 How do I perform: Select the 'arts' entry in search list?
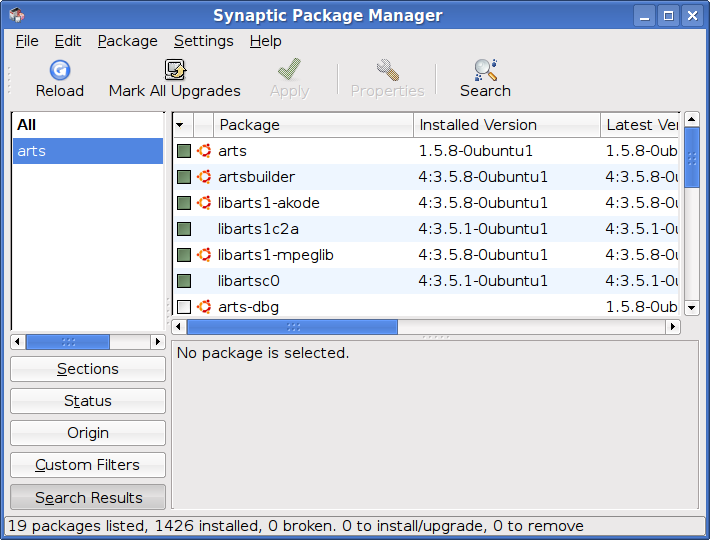click(87, 151)
